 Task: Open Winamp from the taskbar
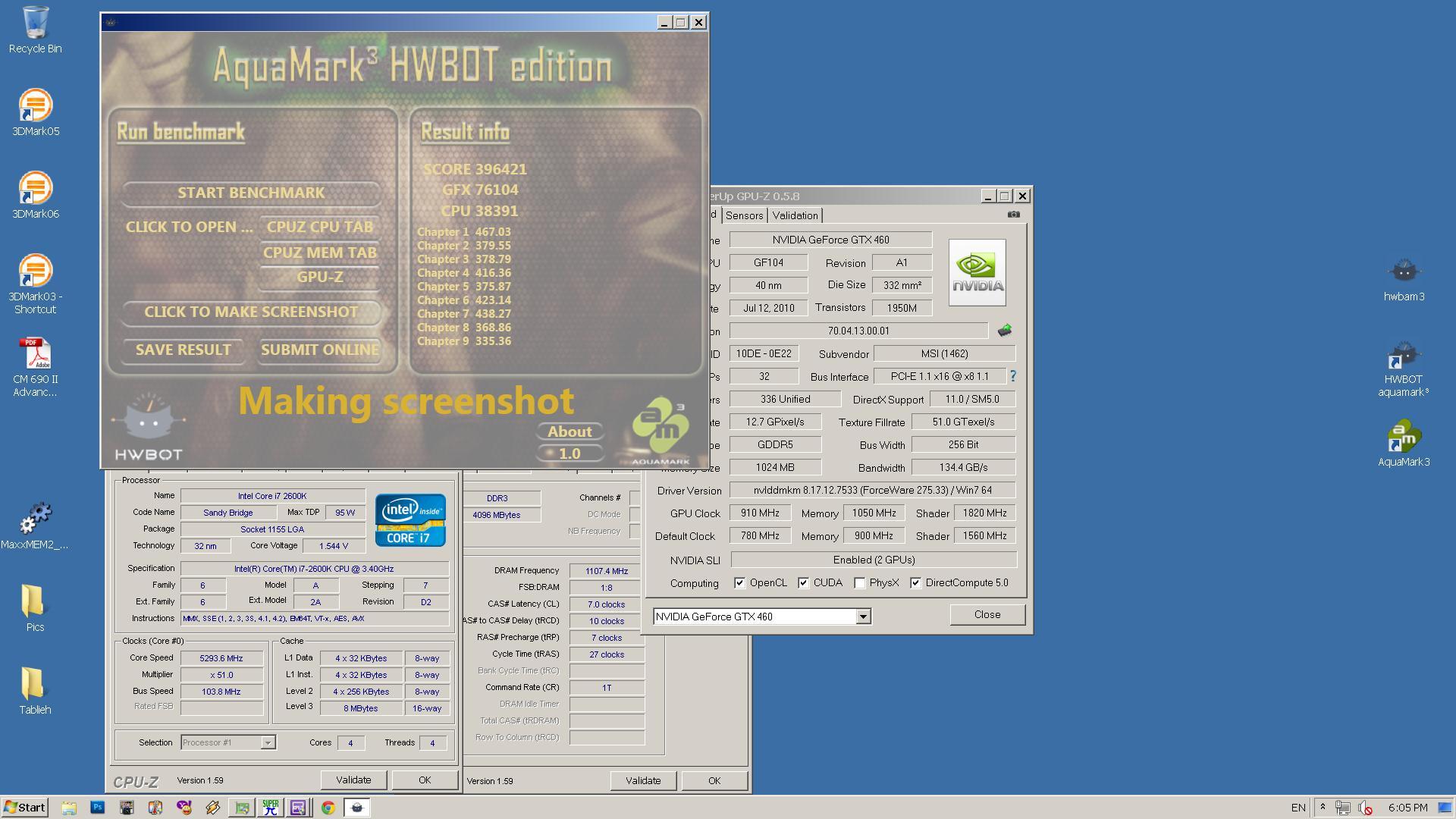[x=213, y=808]
